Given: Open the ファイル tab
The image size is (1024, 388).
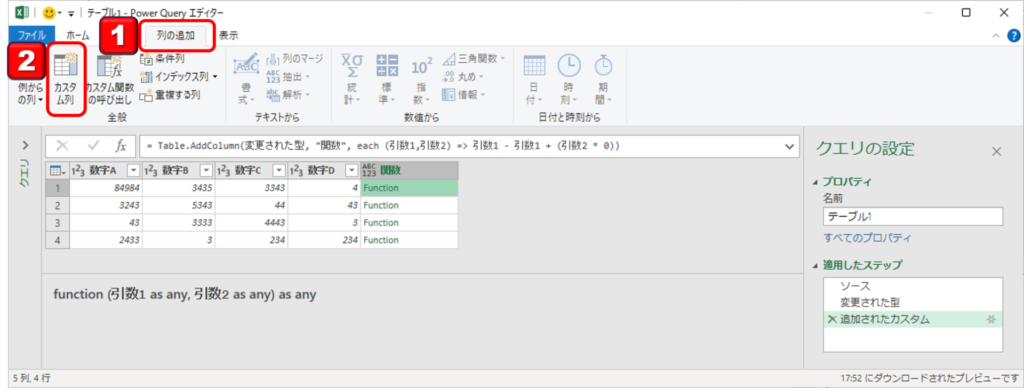Looking at the screenshot, I should coord(31,36).
